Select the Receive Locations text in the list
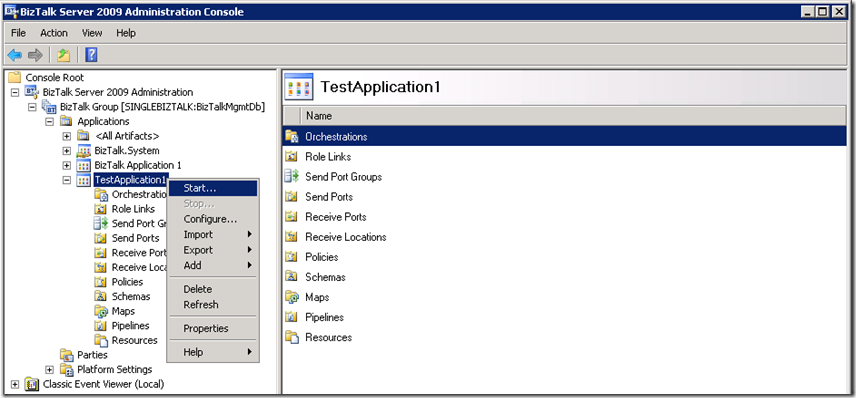Viewport: 856px width, 398px height. click(346, 237)
